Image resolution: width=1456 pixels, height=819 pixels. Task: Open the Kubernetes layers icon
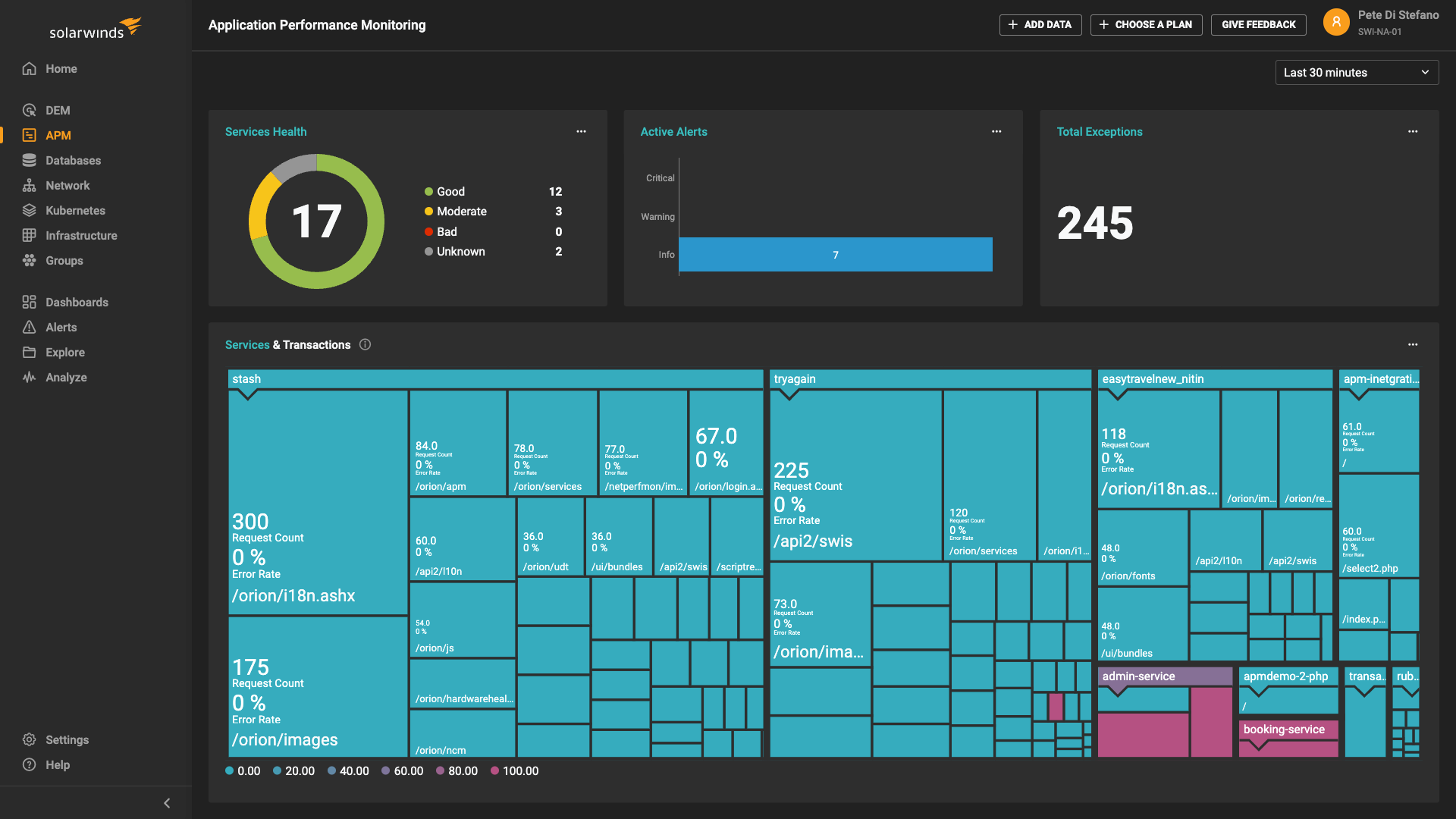coord(29,210)
